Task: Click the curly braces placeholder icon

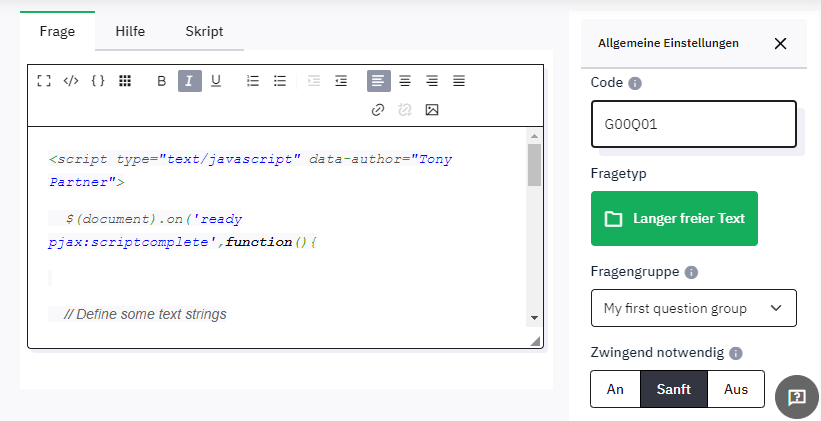Action: pos(98,81)
